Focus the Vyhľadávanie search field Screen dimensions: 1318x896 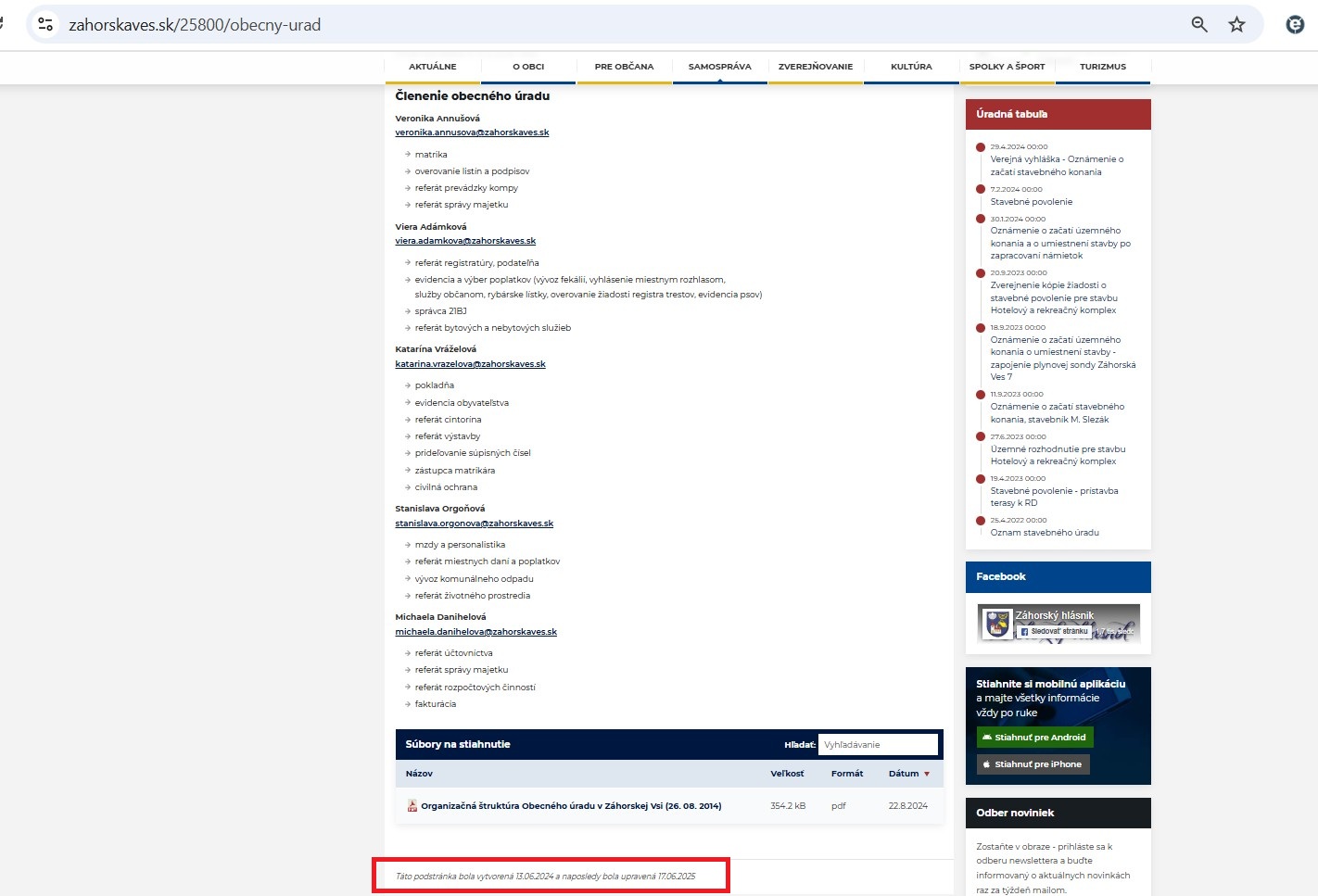[x=878, y=744]
